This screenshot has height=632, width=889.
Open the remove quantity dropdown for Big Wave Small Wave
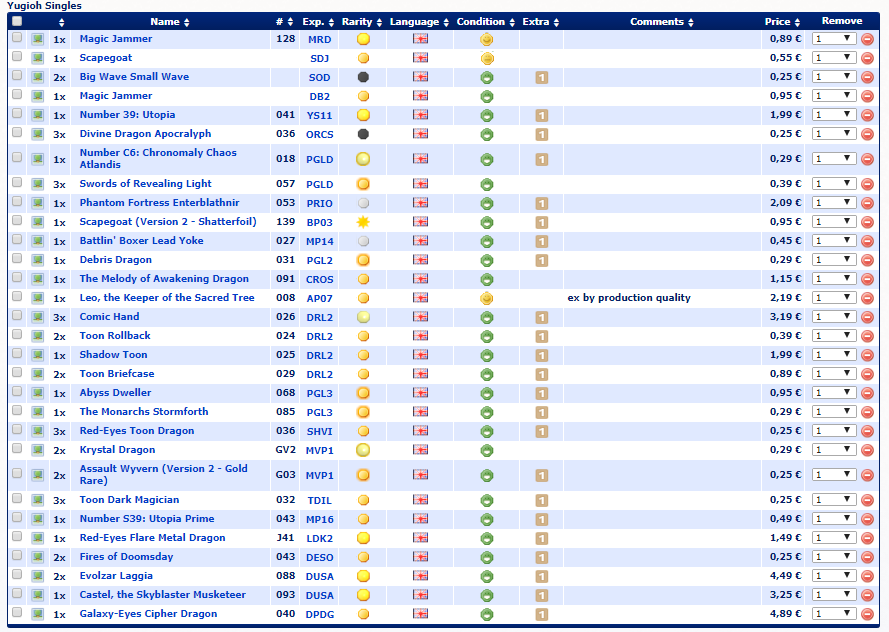click(x=833, y=77)
